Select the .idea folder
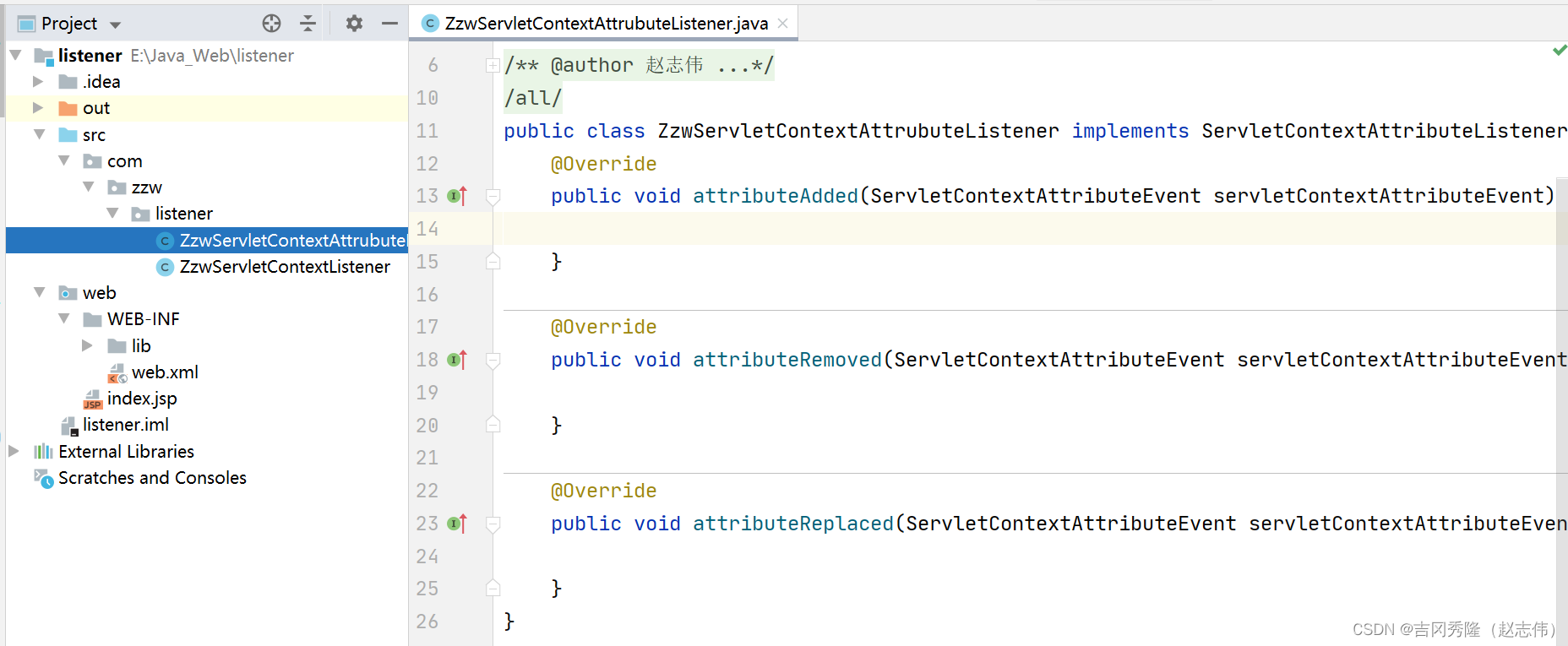Viewport: 1568px width, 646px height. tap(101, 82)
